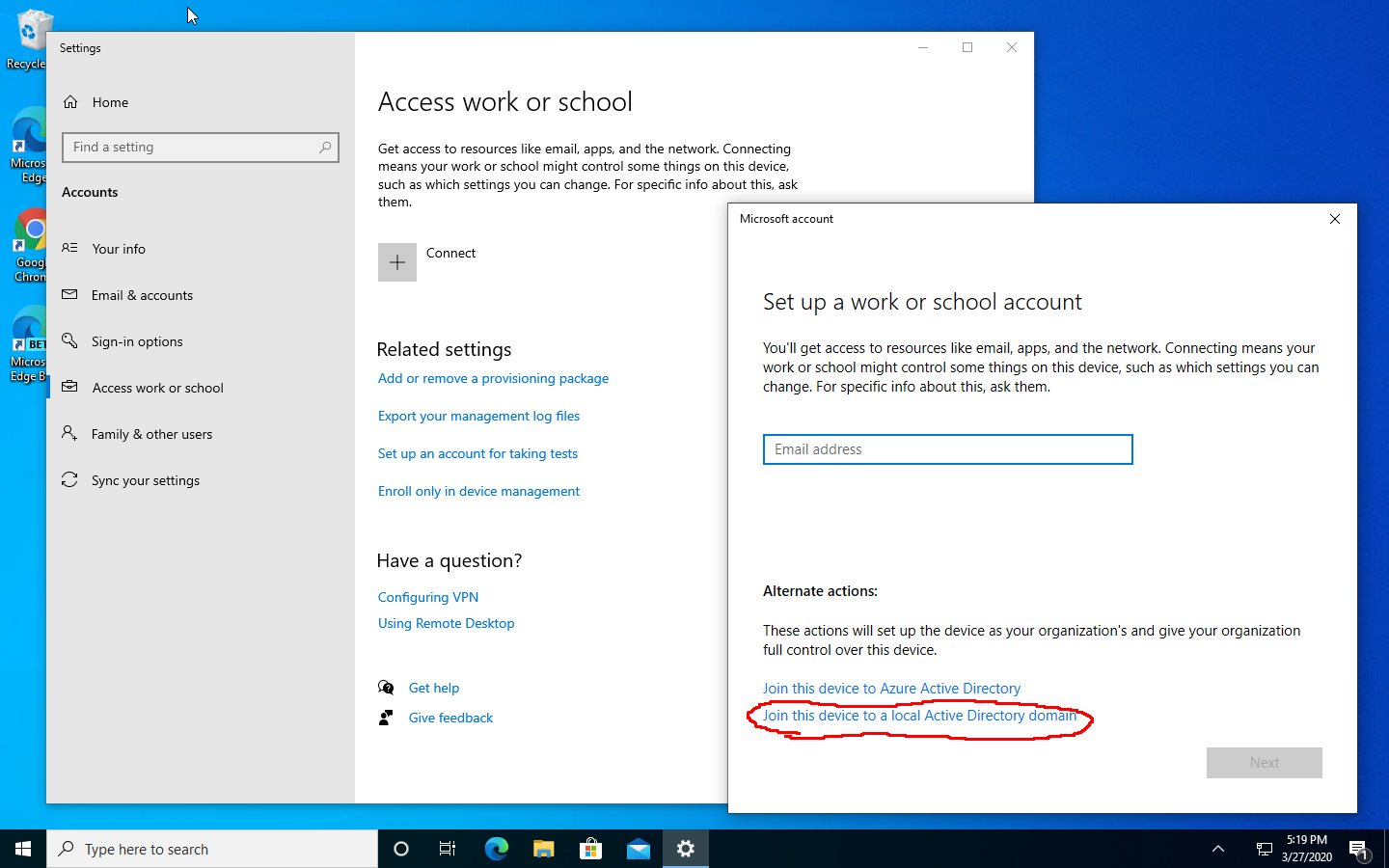The width and height of the screenshot is (1389, 868).
Task: Click Join this device to Azure Active Directory
Action: point(891,689)
